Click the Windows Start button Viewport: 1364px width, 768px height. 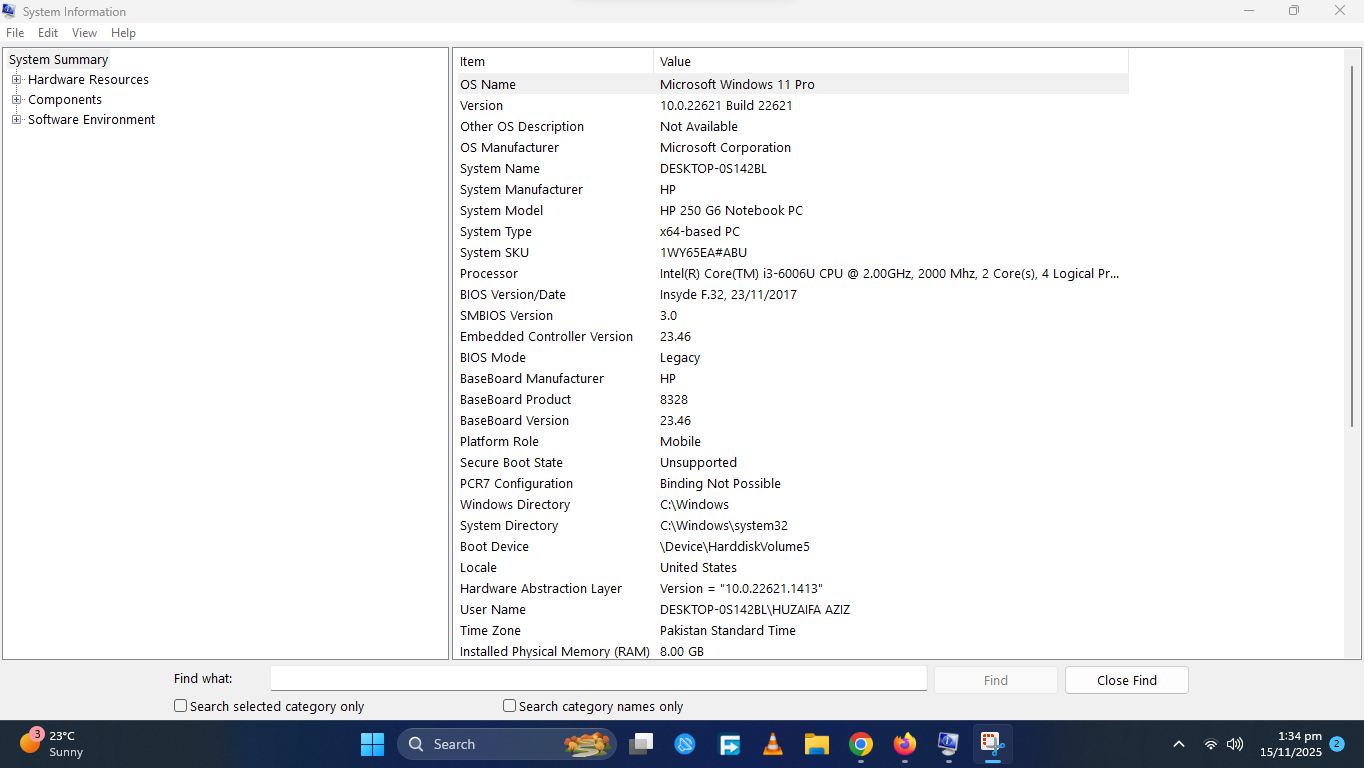point(372,744)
